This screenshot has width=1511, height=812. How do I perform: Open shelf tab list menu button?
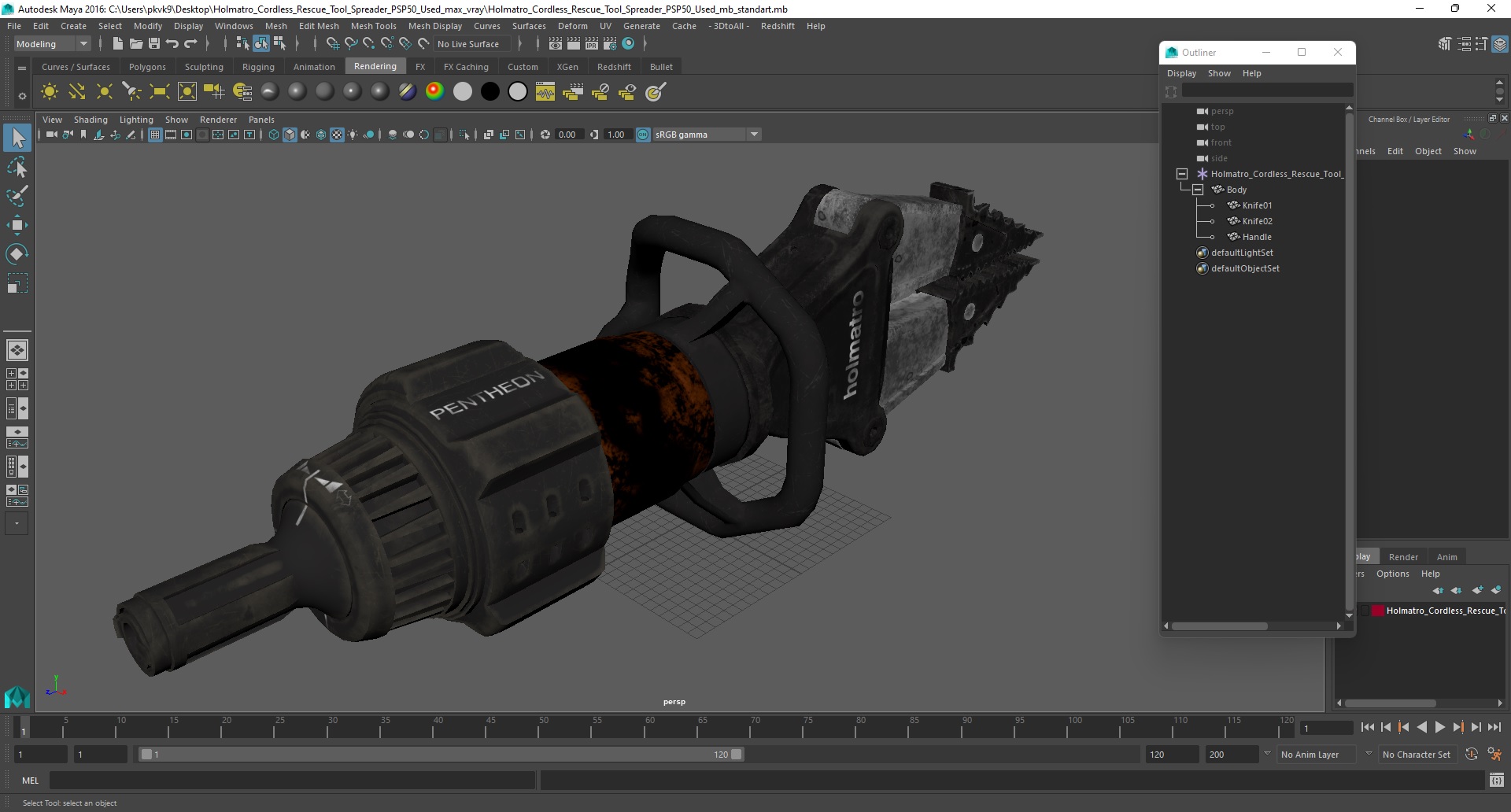point(22,68)
